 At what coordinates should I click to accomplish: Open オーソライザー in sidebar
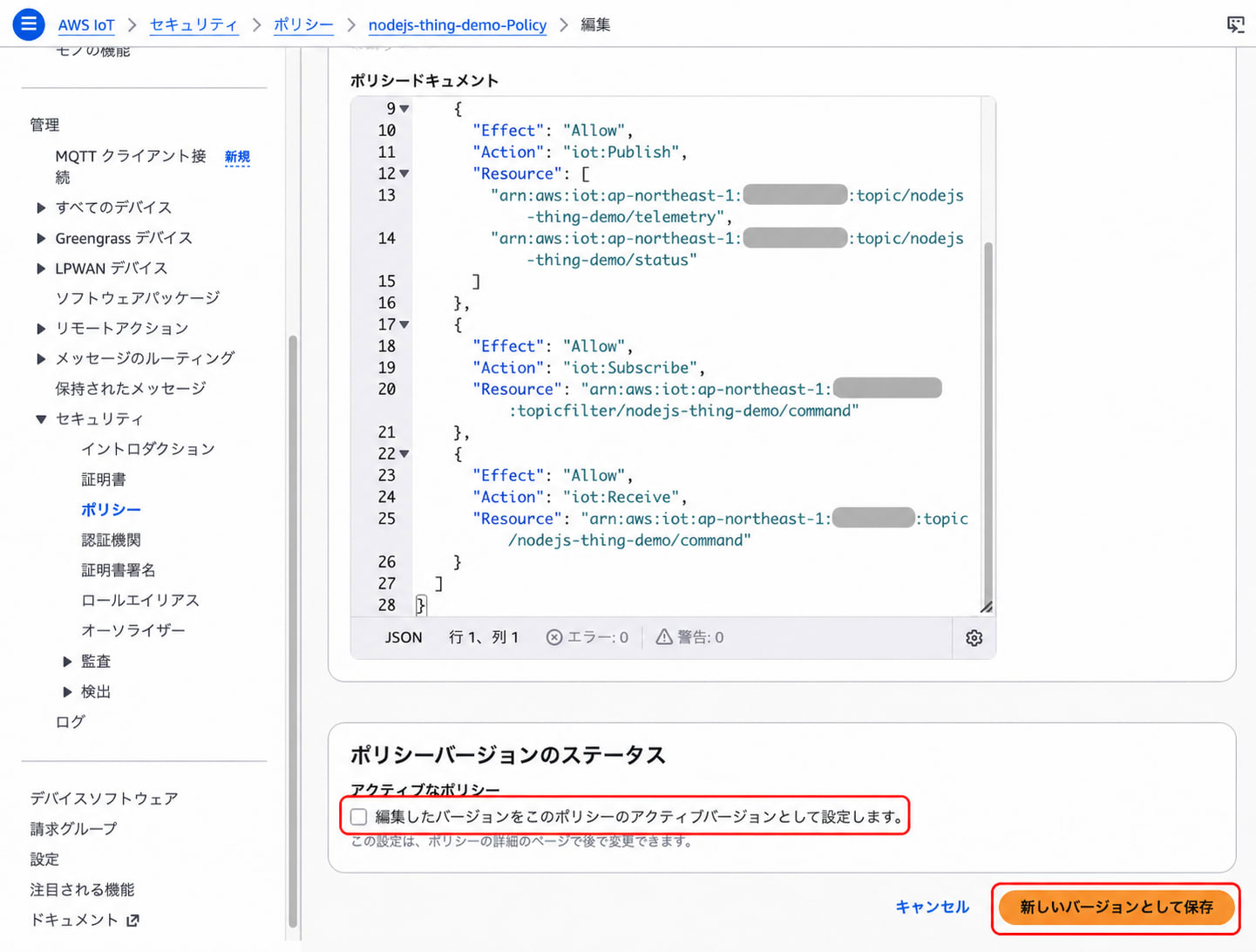pyautogui.click(x=133, y=630)
